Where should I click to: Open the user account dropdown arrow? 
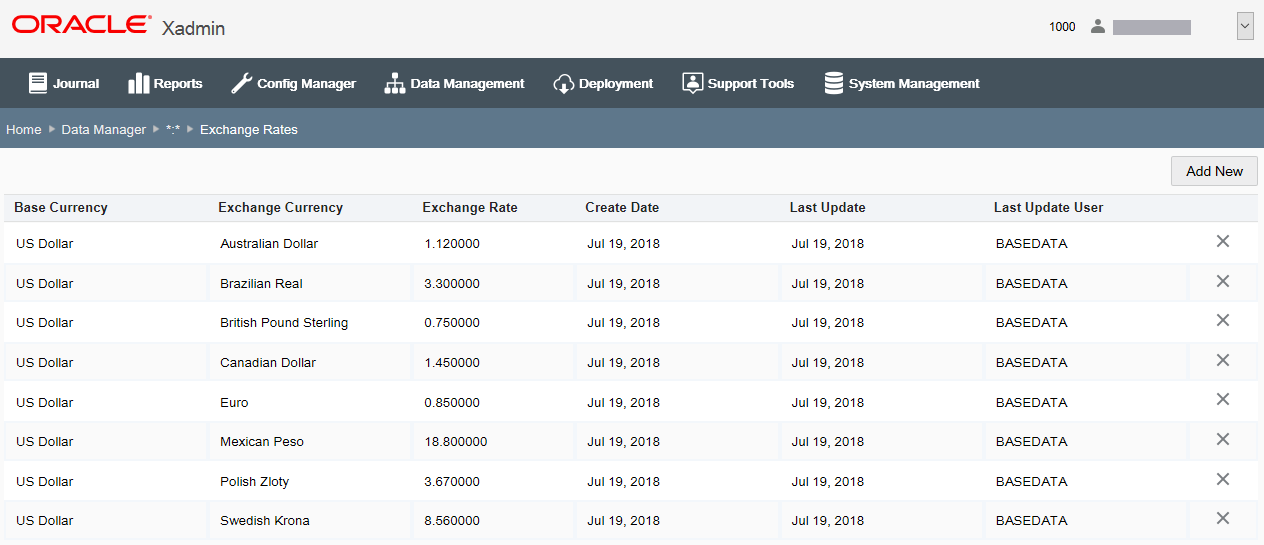click(x=1245, y=26)
